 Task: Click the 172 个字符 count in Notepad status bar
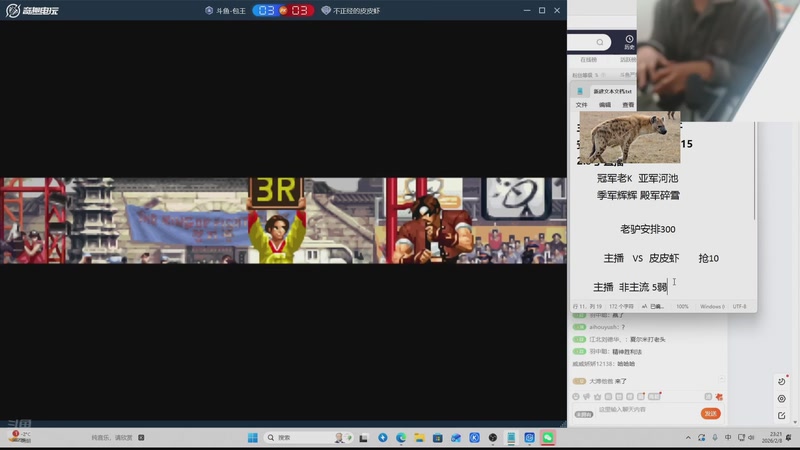click(x=621, y=307)
